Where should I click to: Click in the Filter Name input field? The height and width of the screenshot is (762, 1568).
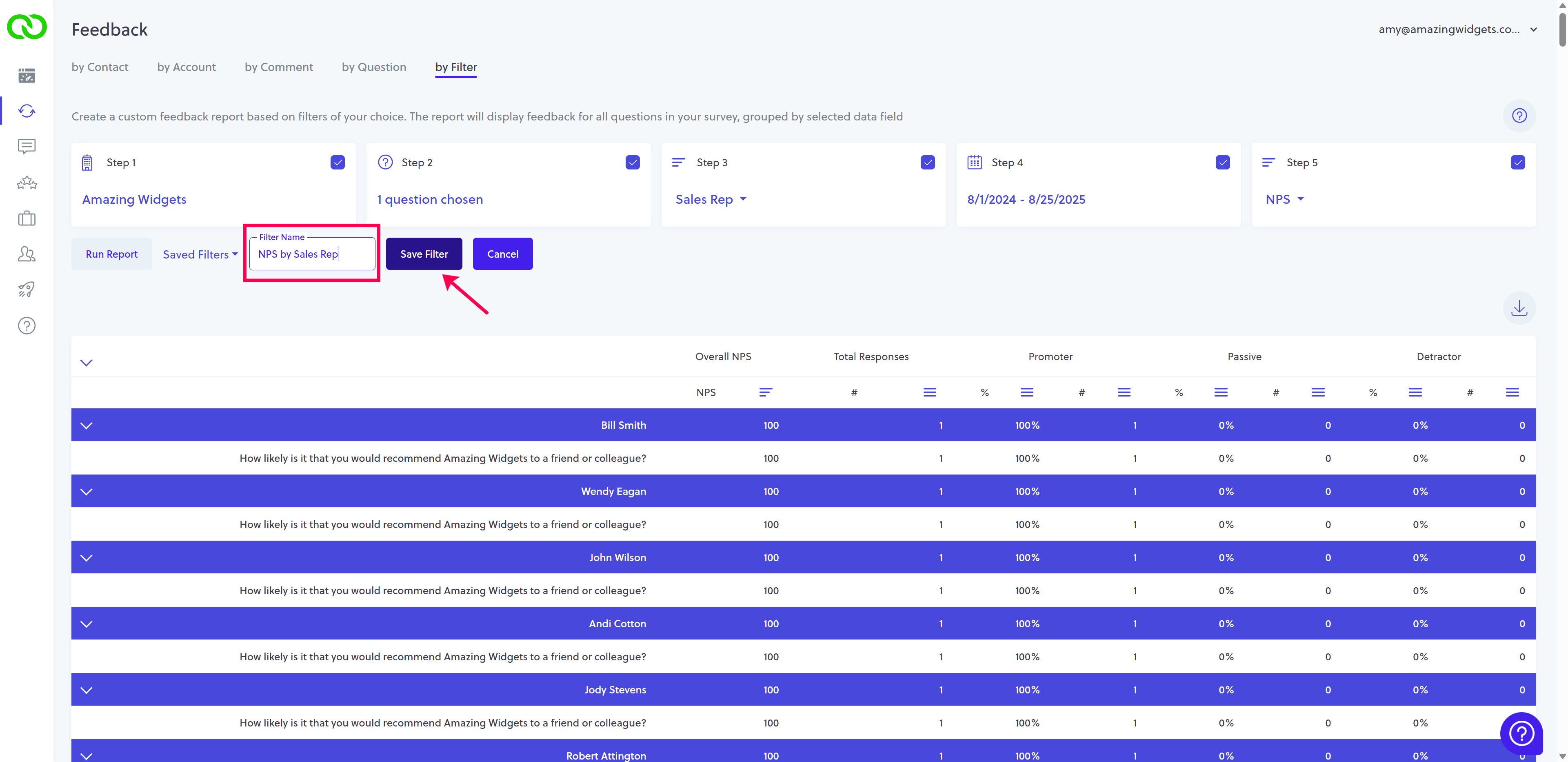312,254
